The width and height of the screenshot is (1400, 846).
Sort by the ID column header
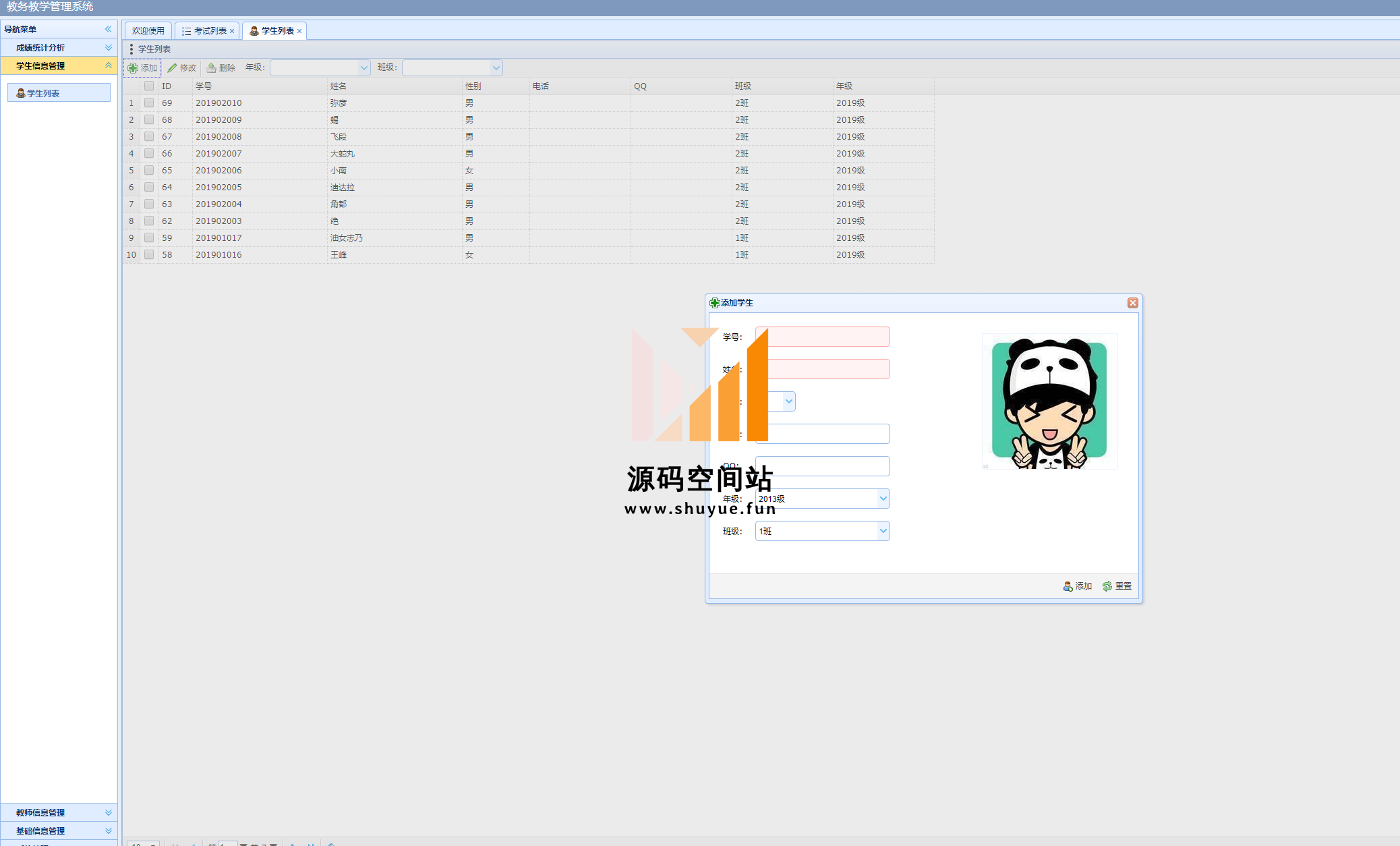(x=175, y=86)
